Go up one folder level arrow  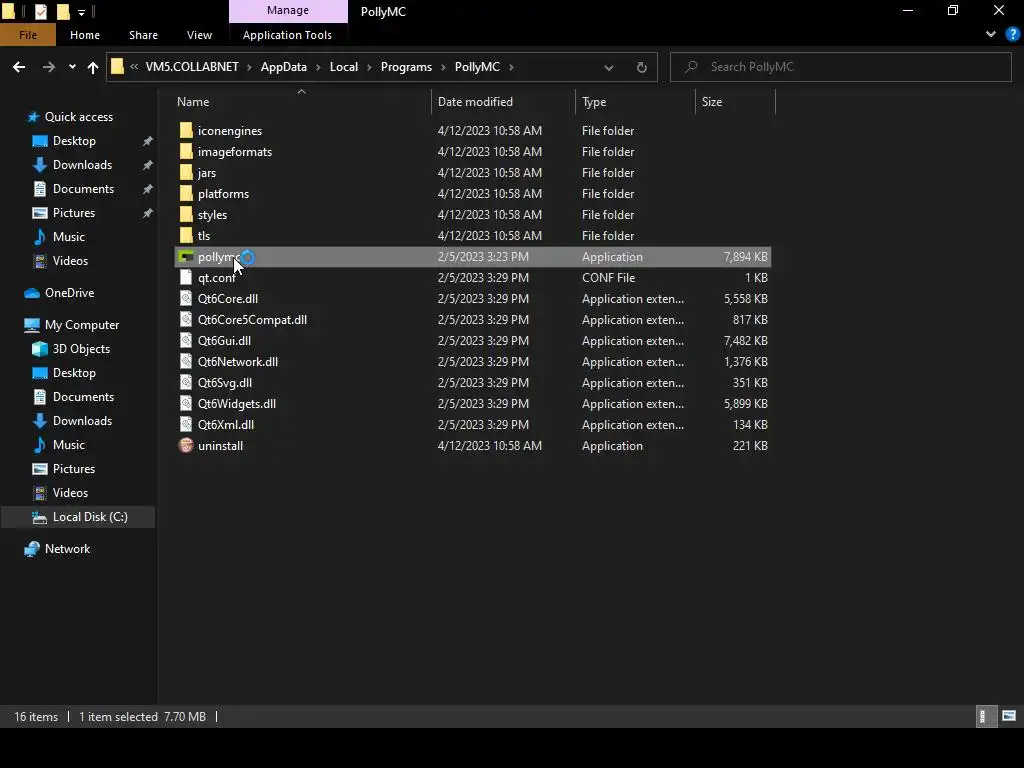(93, 67)
